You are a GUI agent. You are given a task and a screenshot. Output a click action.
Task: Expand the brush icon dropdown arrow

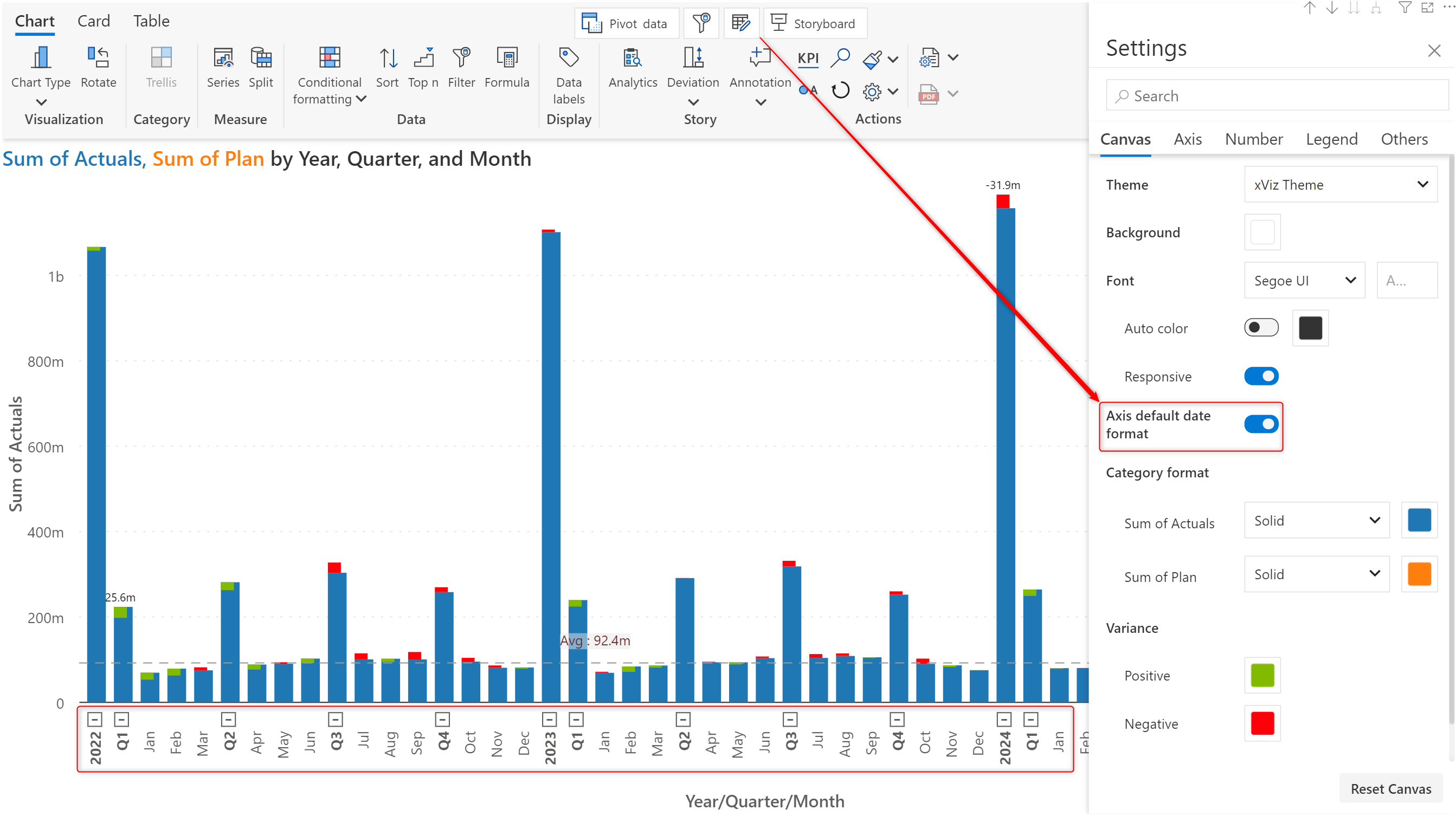[893, 60]
